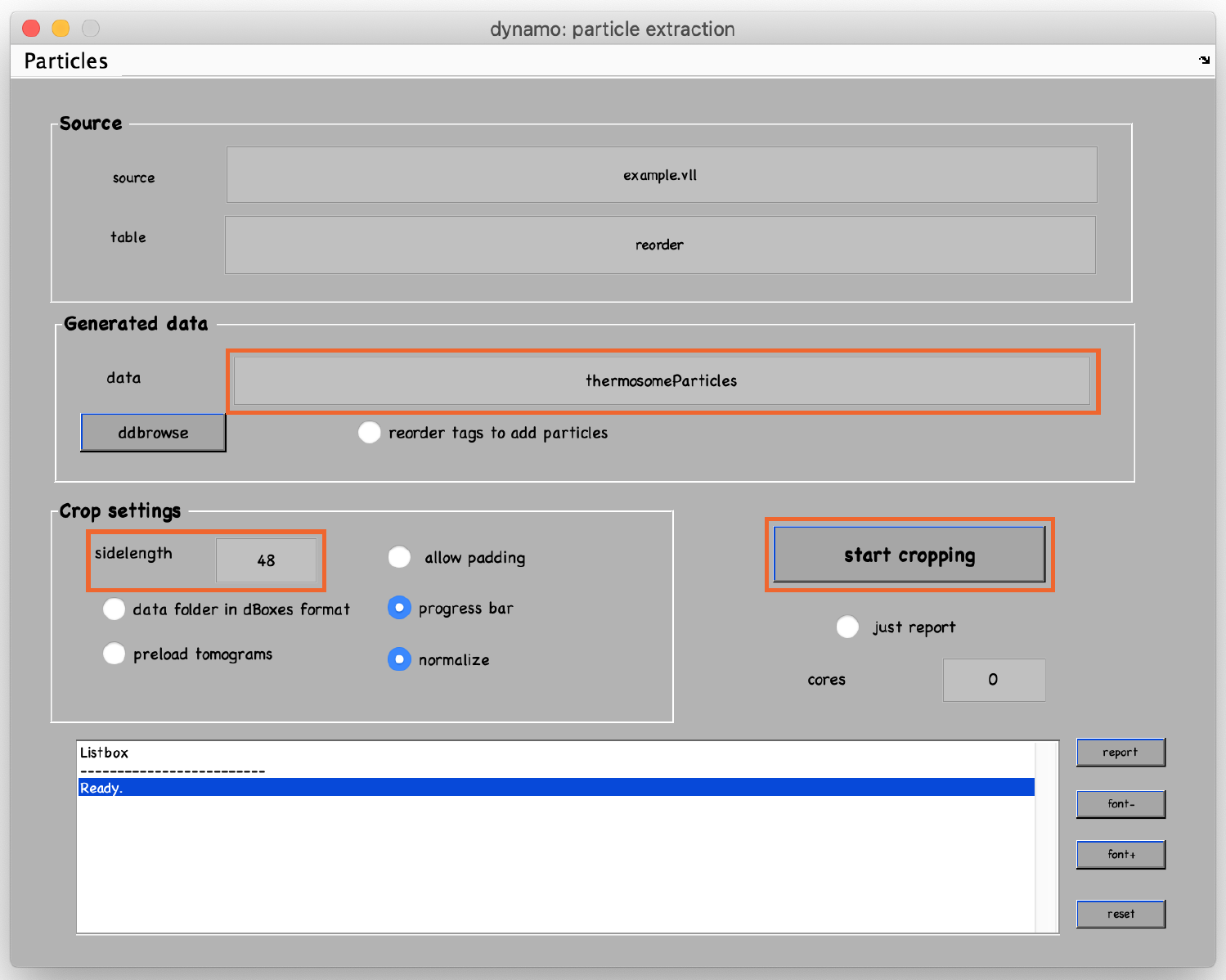Change the cores value field
The width and height of the screenshot is (1226, 980).
(994, 679)
